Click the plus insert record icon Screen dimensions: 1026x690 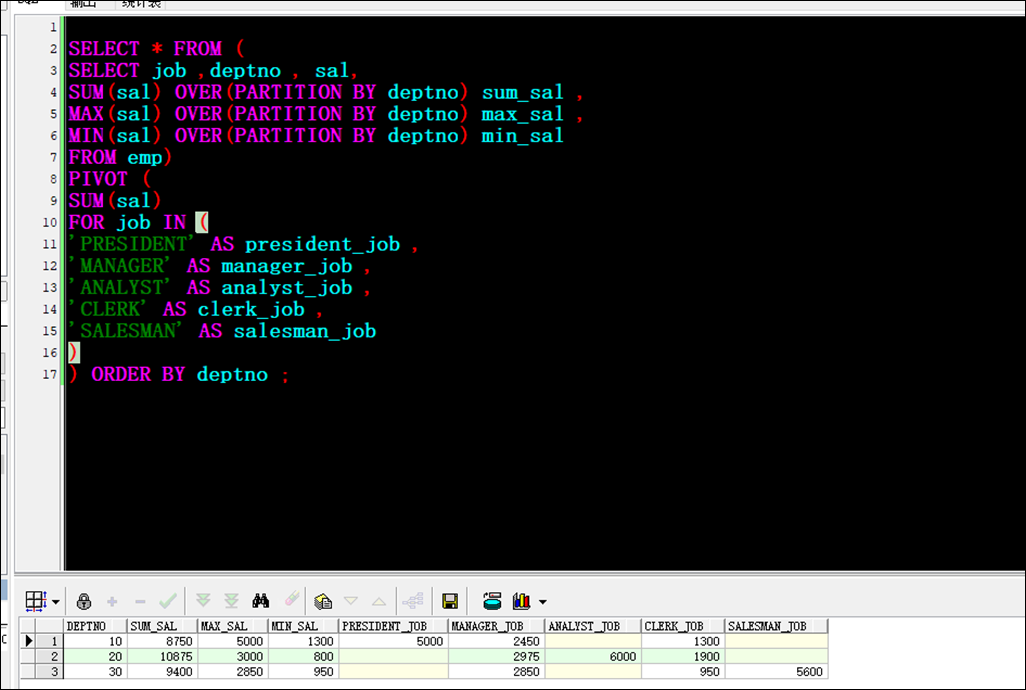tap(112, 601)
